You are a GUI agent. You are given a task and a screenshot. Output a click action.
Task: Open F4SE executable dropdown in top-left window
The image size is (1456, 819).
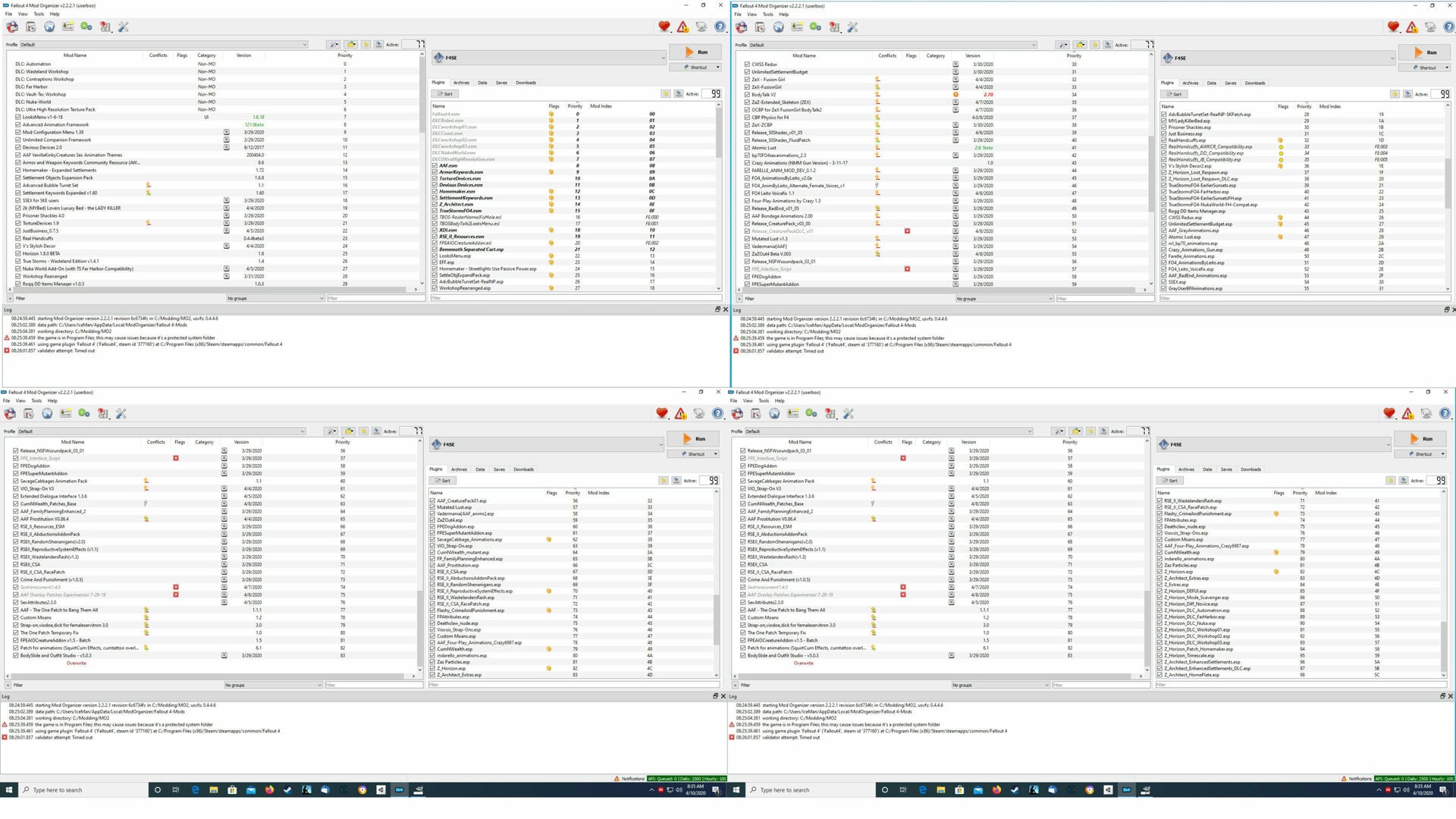point(549,58)
